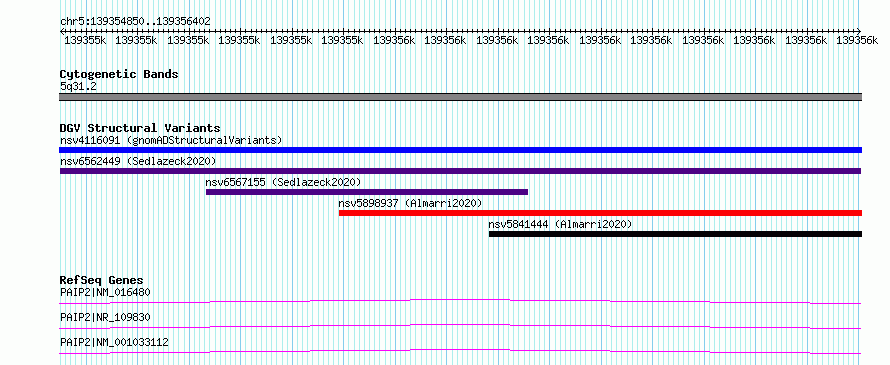
Task: Click the nsv4116091 (gnomADStructuralVariants) label
Action: pos(171,140)
